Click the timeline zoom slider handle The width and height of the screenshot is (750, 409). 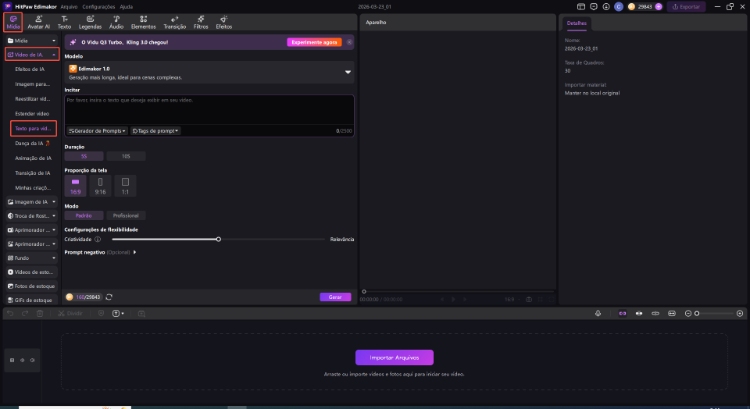697,313
